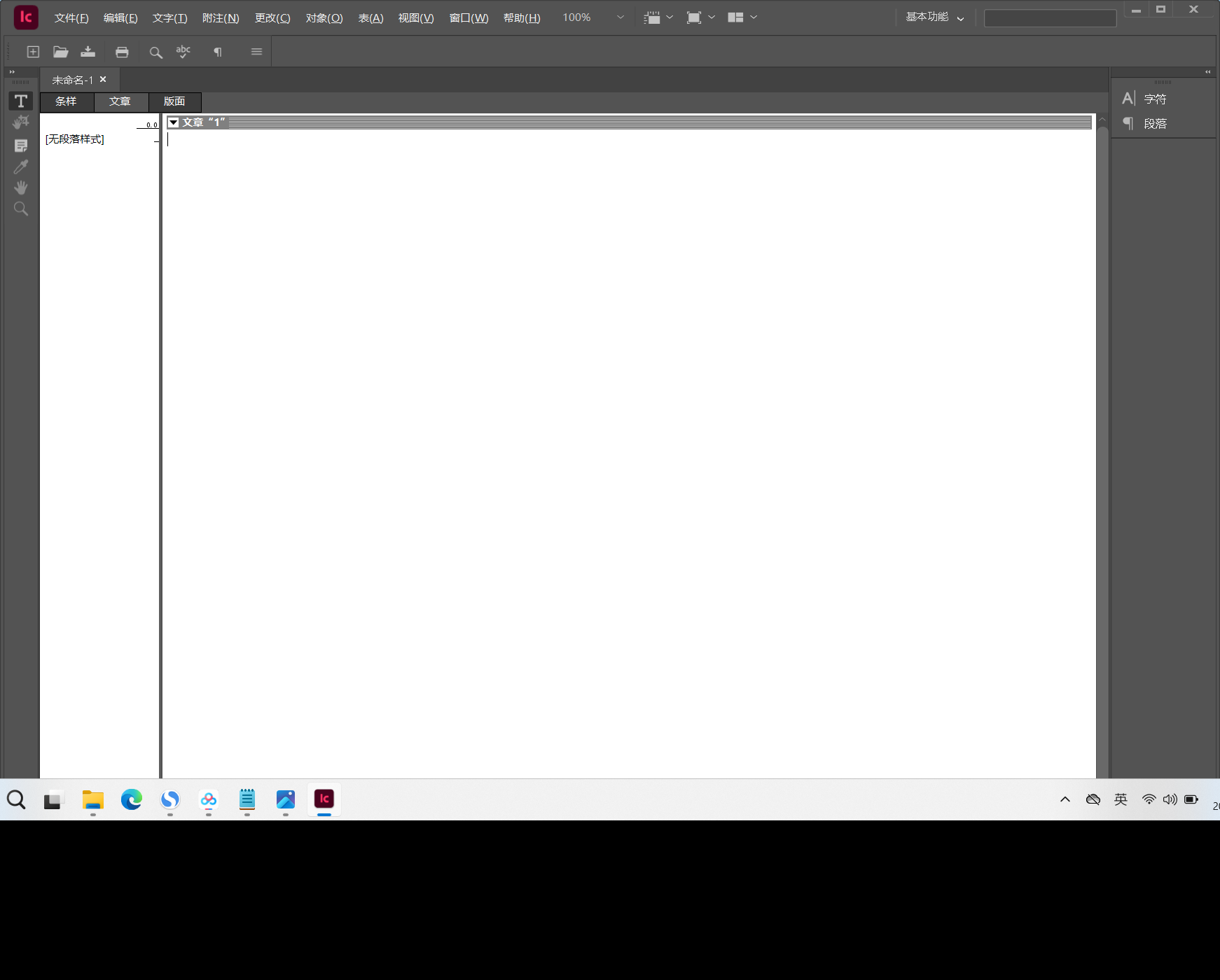Click the InCopy logo icon
The width and height of the screenshot is (1220, 980).
coord(26,17)
